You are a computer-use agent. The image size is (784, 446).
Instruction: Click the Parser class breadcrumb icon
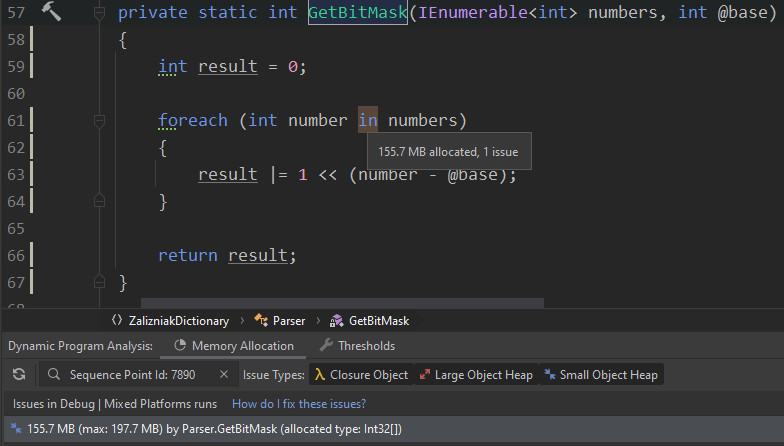click(260, 320)
